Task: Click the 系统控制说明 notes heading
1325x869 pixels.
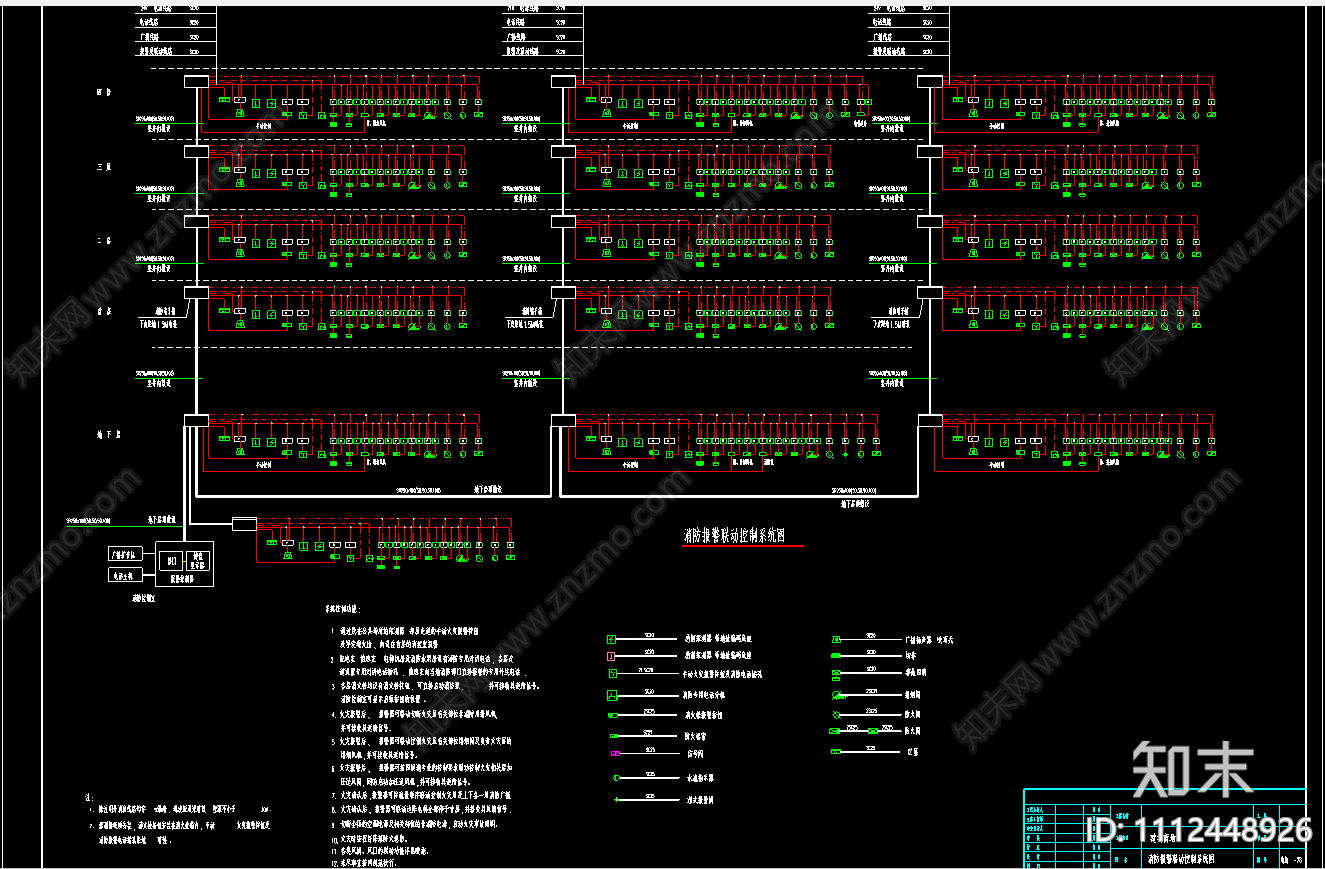Action: [343, 608]
